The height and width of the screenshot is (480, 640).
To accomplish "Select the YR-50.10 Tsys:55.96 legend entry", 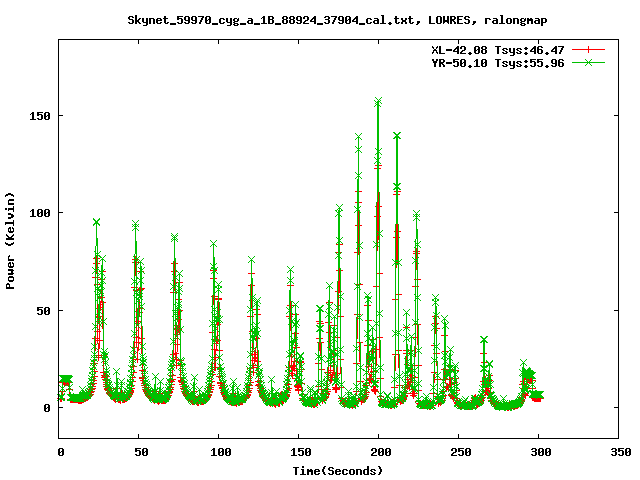I will click(x=498, y=63).
